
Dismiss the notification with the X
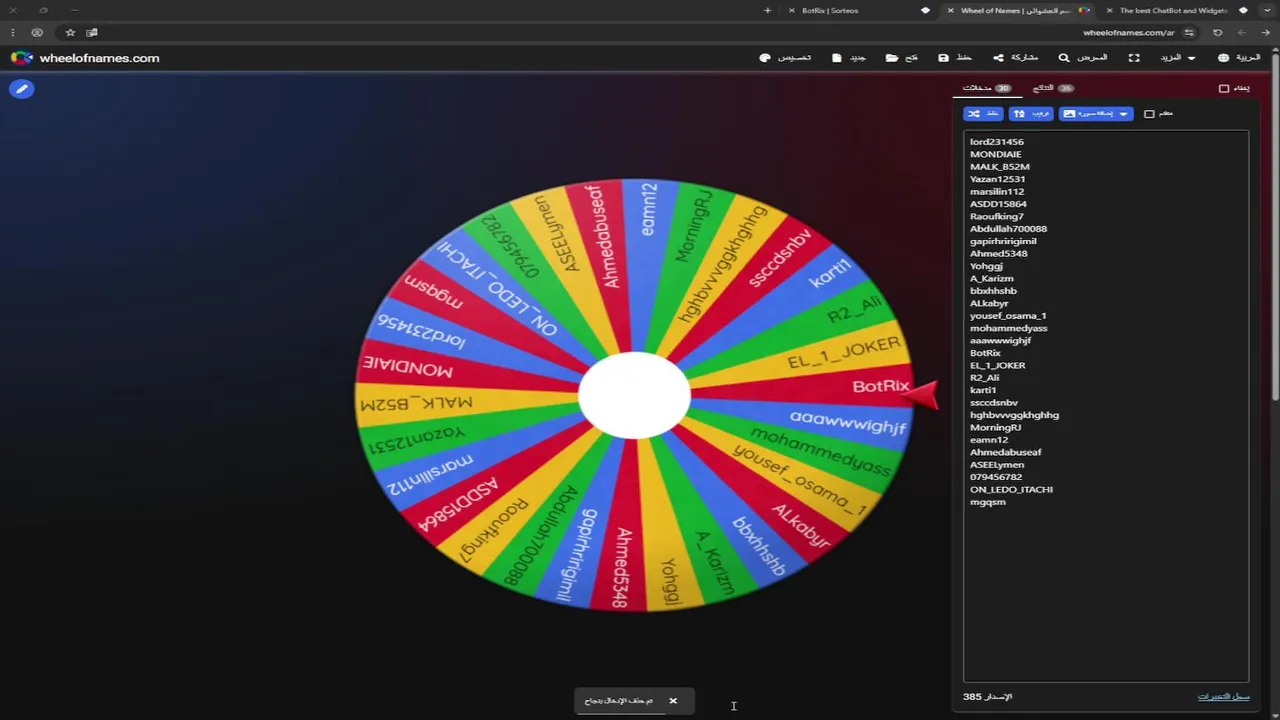[x=673, y=701]
